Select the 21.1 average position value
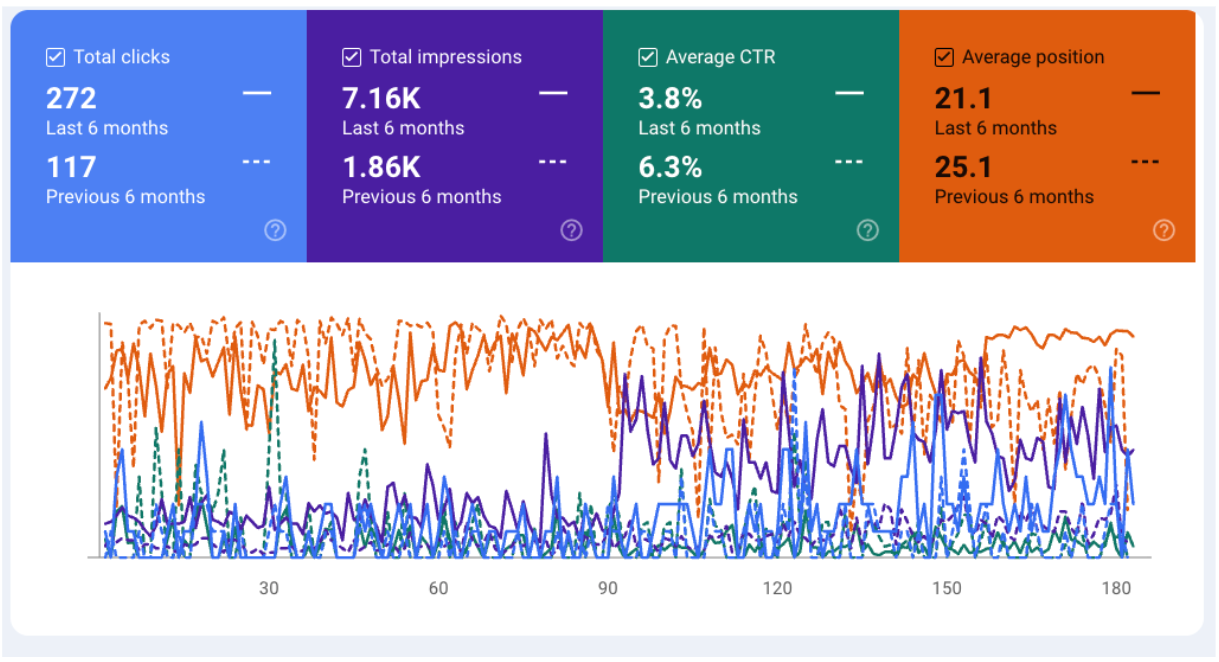This screenshot has width=1219, height=662. [x=963, y=98]
